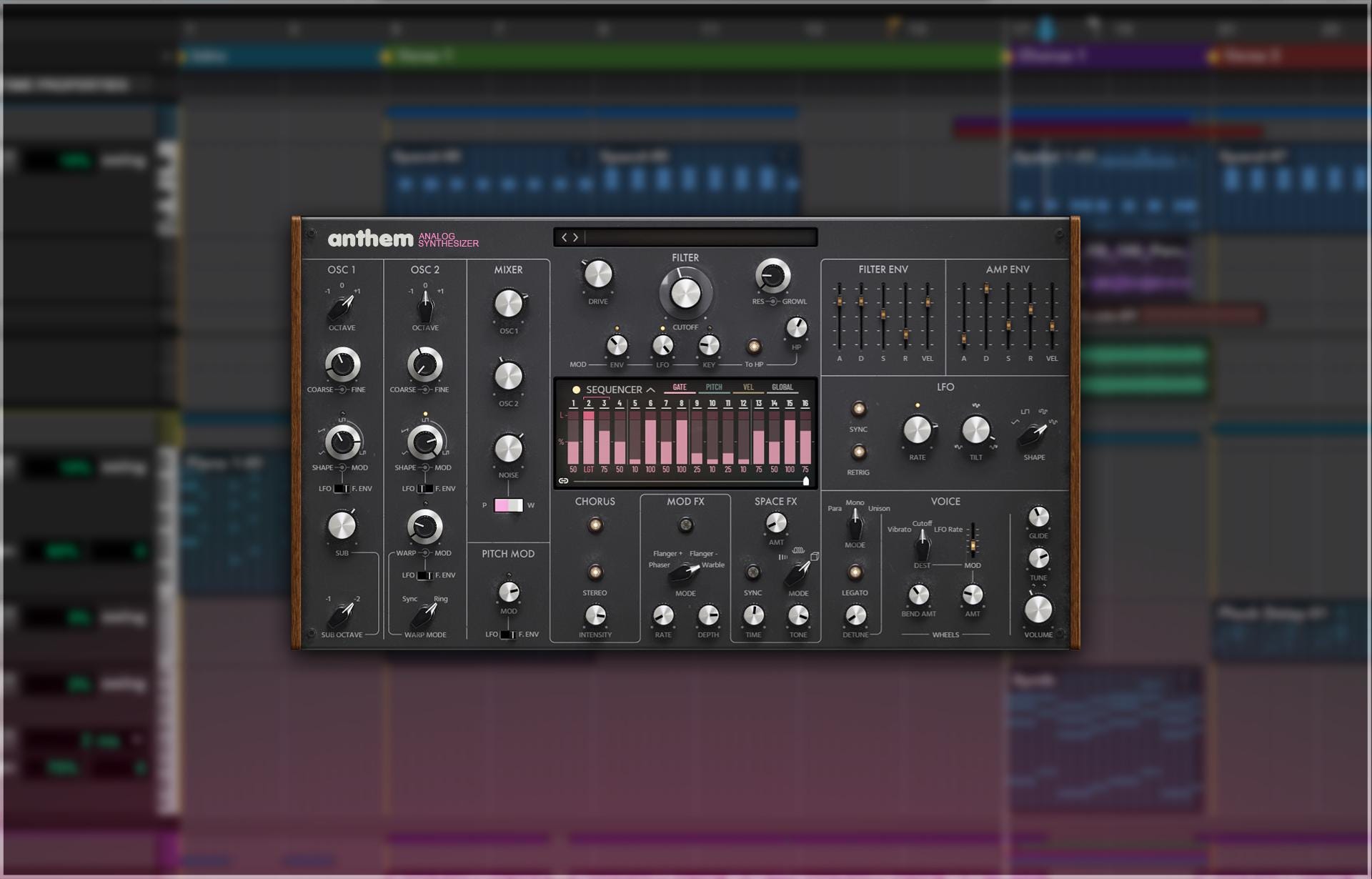Click the Amp Env VEL slider
Image resolution: width=1372 pixels, height=879 pixels.
[1052, 326]
